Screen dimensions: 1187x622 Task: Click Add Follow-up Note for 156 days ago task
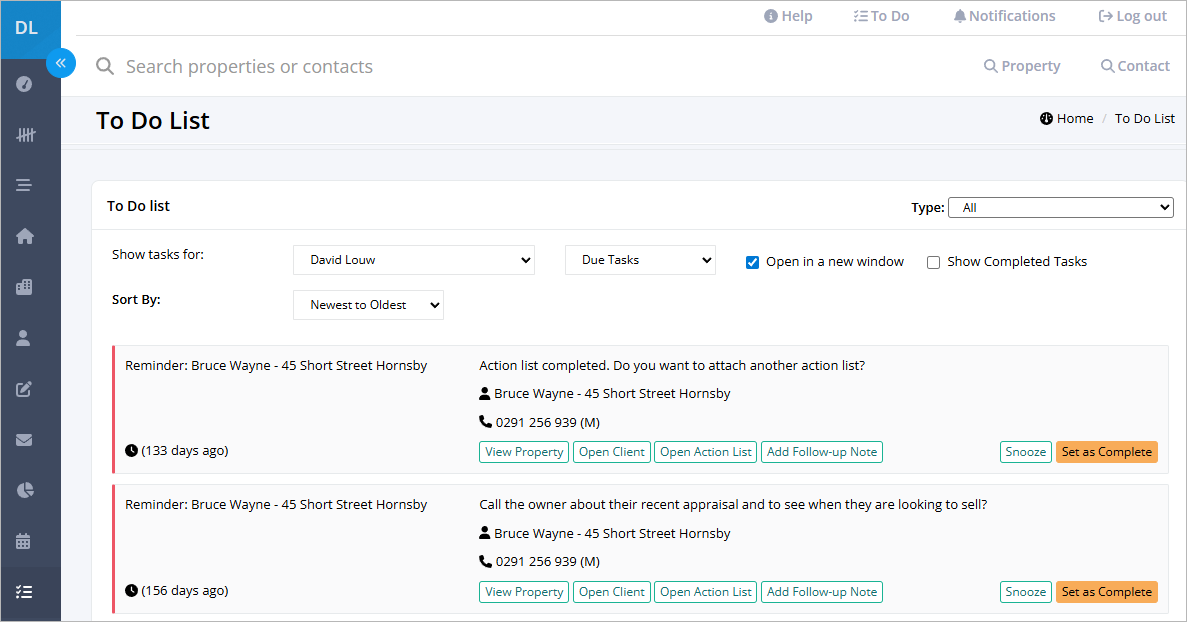coord(822,592)
